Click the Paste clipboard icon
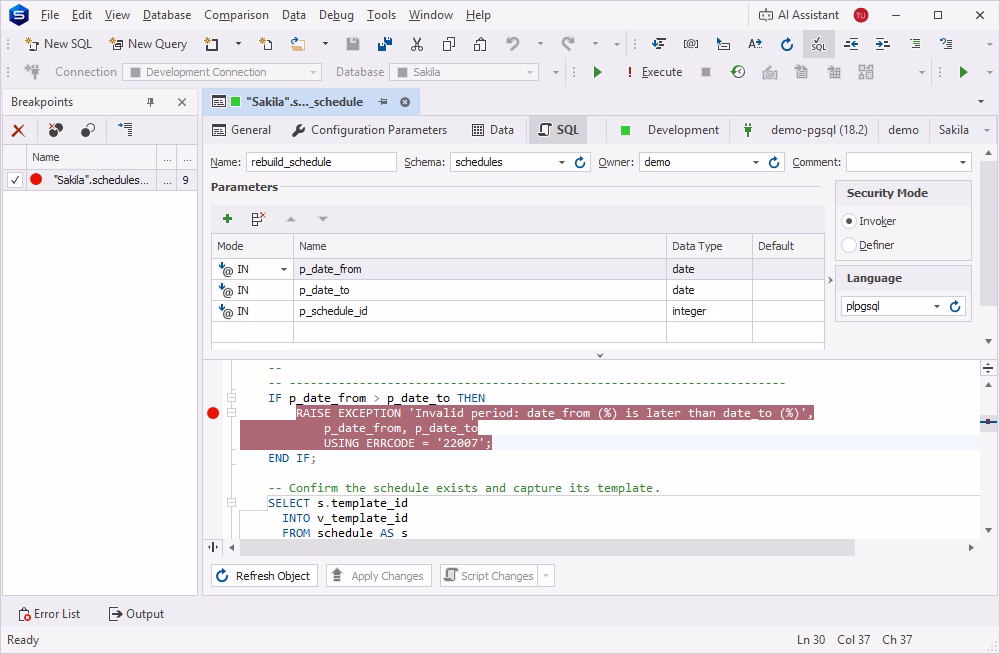The height and width of the screenshot is (654, 1000). tap(480, 44)
